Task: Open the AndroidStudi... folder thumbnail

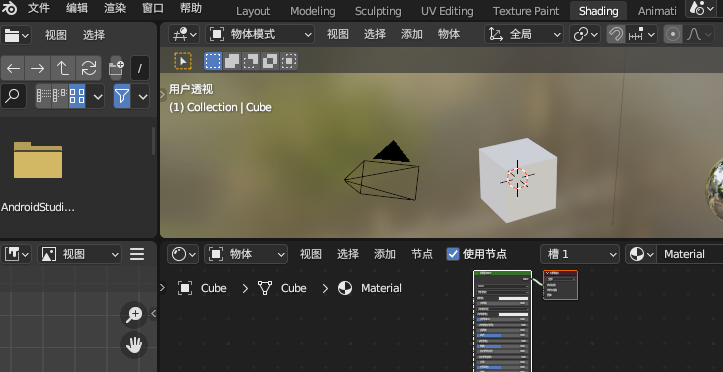Action: click(x=38, y=160)
